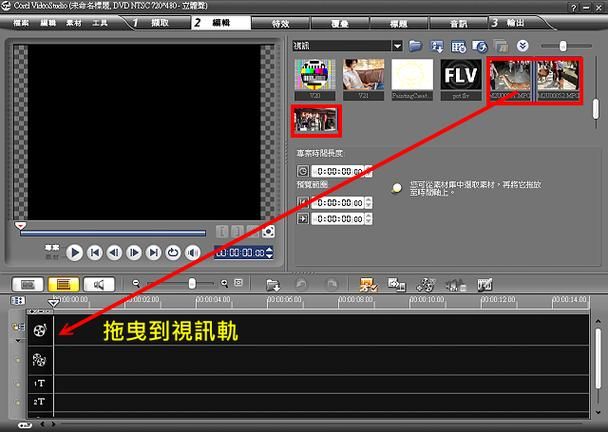
Task: Adjust the timeline zoom slider
Action: click(x=192, y=283)
